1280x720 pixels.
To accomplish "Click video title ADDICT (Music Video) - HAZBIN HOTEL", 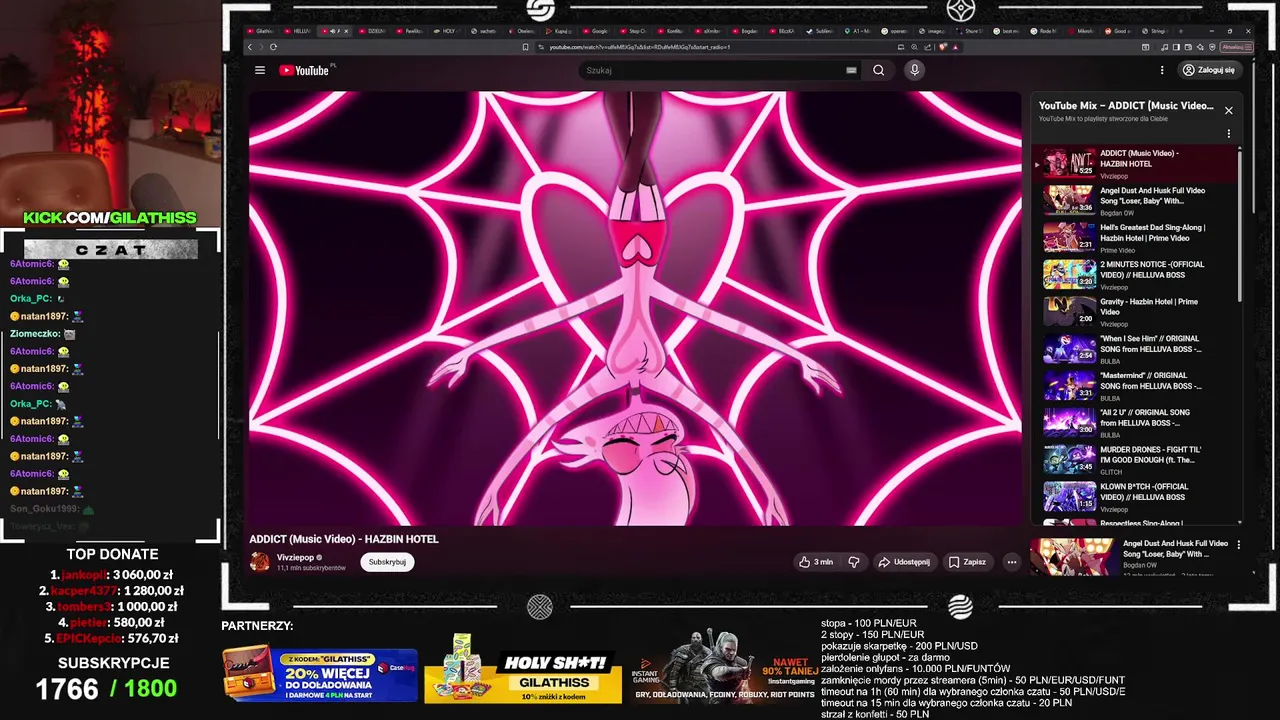I will (x=344, y=539).
